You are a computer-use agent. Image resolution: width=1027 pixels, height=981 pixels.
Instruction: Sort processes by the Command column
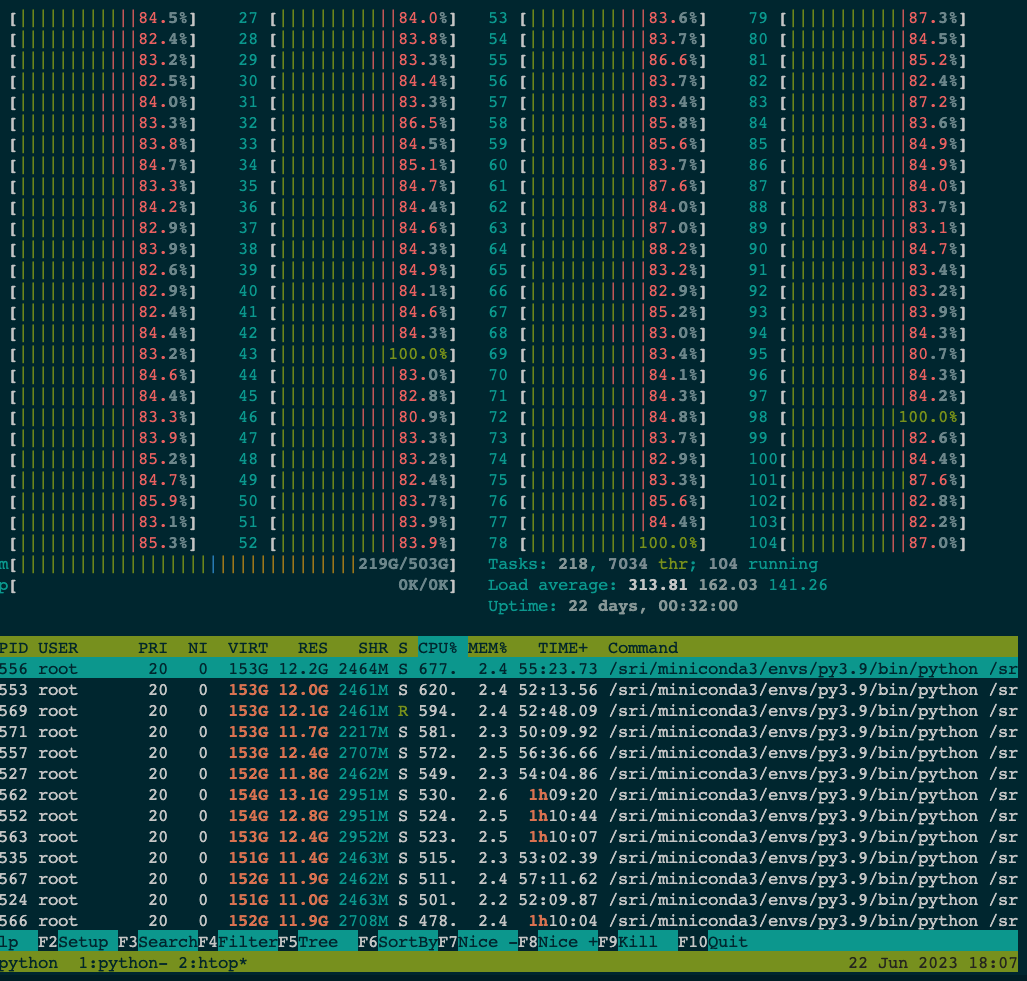click(642, 648)
